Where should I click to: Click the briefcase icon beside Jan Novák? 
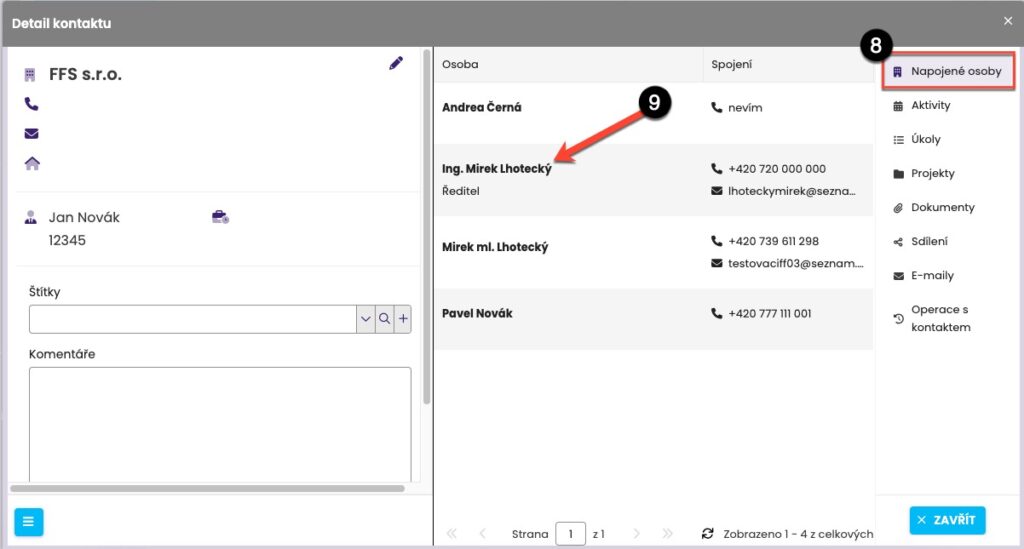[220, 217]
